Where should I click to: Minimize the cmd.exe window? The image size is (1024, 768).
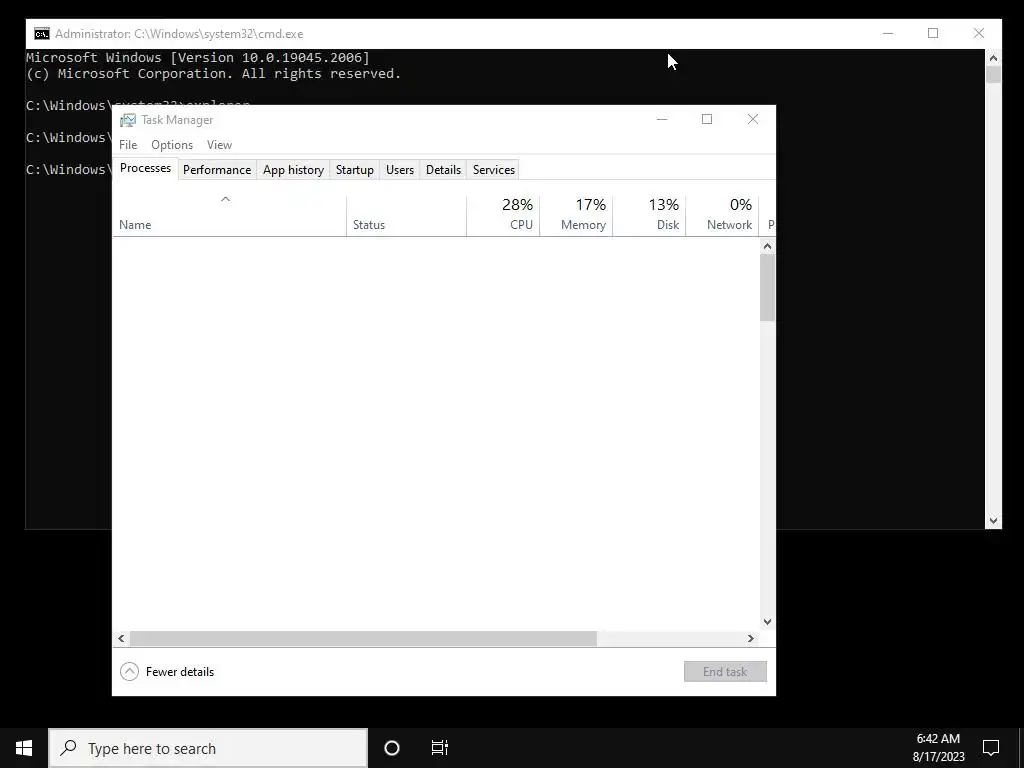click(x=888, y=33)
